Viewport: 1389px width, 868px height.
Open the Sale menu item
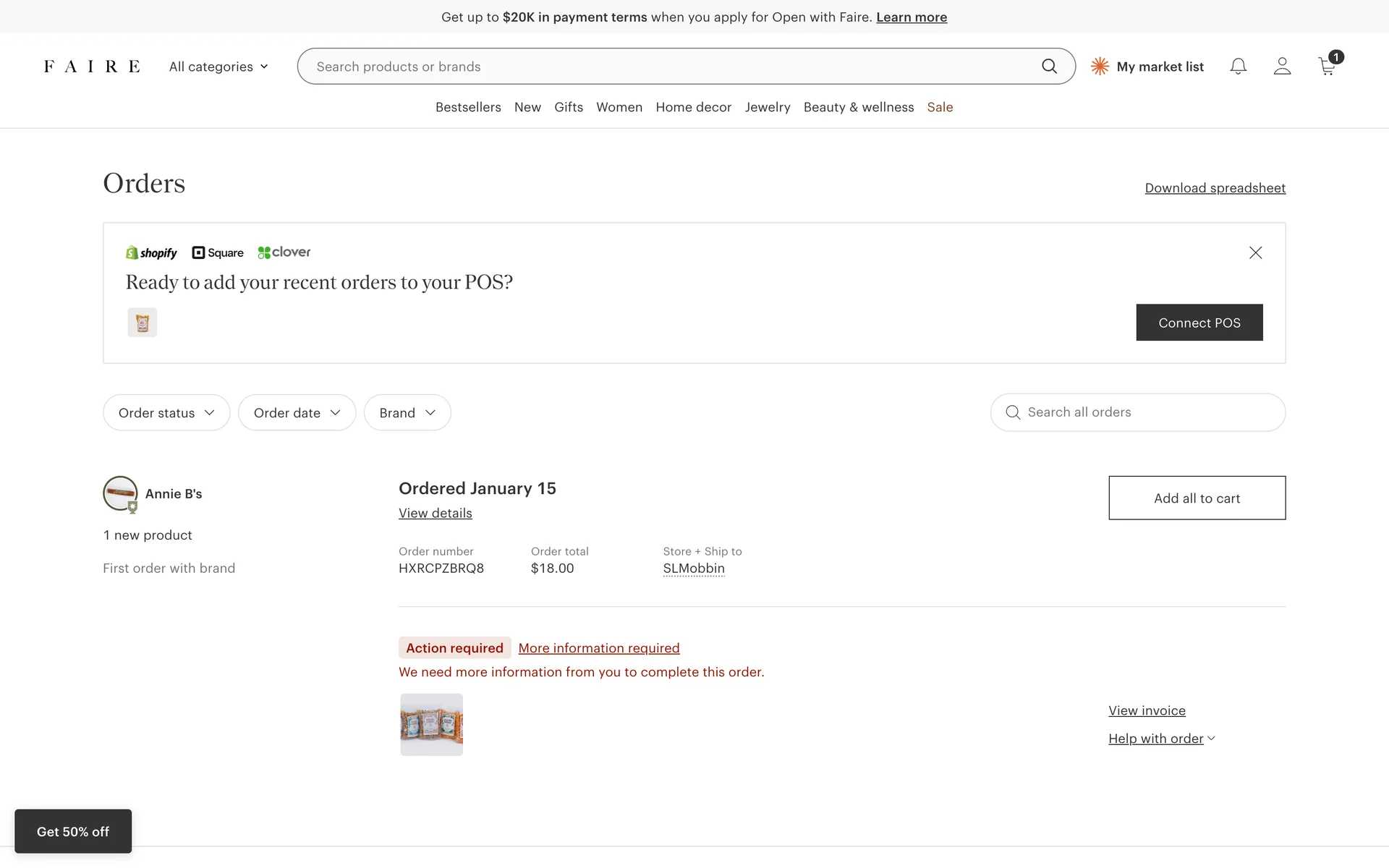pos(940,107)
